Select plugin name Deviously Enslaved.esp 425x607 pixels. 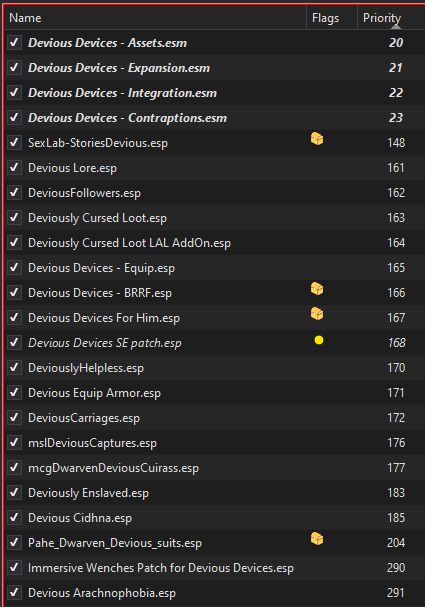click(x=88, y=493)
